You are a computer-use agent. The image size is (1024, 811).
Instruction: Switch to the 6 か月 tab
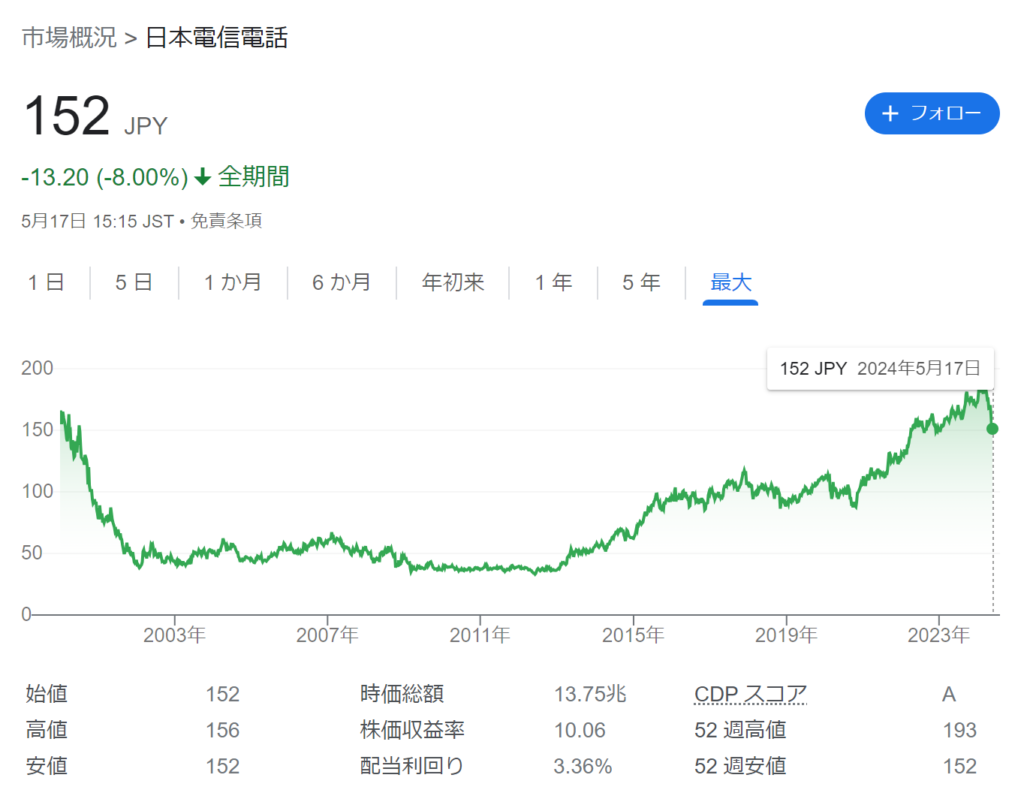pyautogui.click(x=342, y=282)
